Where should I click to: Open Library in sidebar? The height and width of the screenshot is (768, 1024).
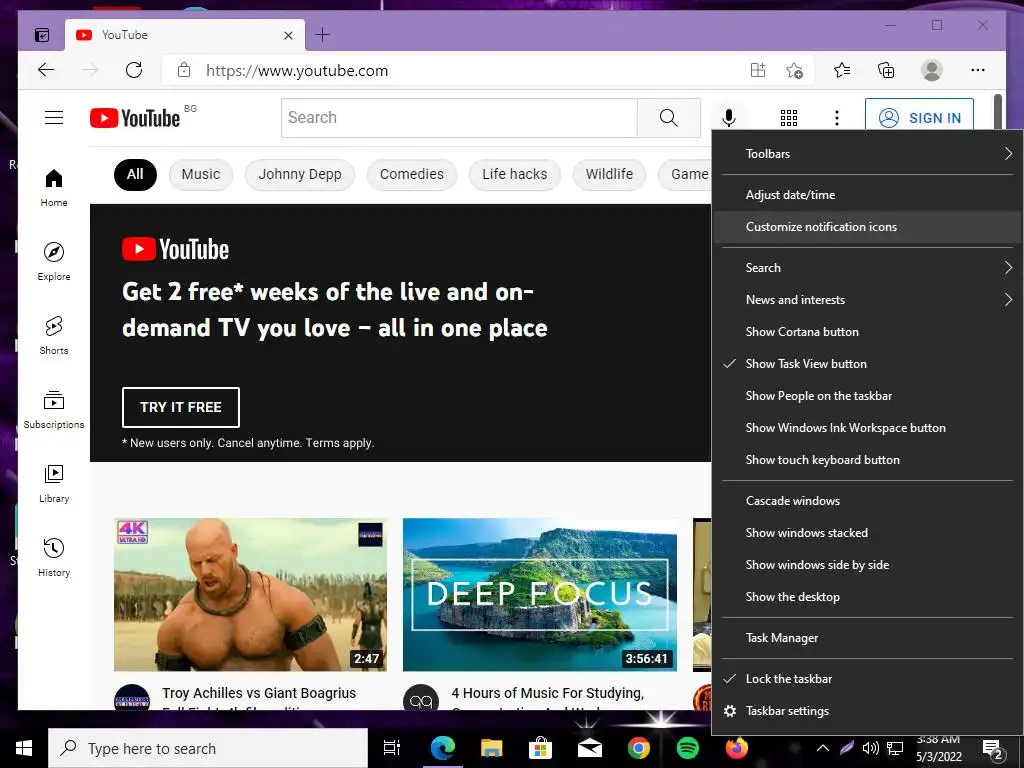click(54, 483)
